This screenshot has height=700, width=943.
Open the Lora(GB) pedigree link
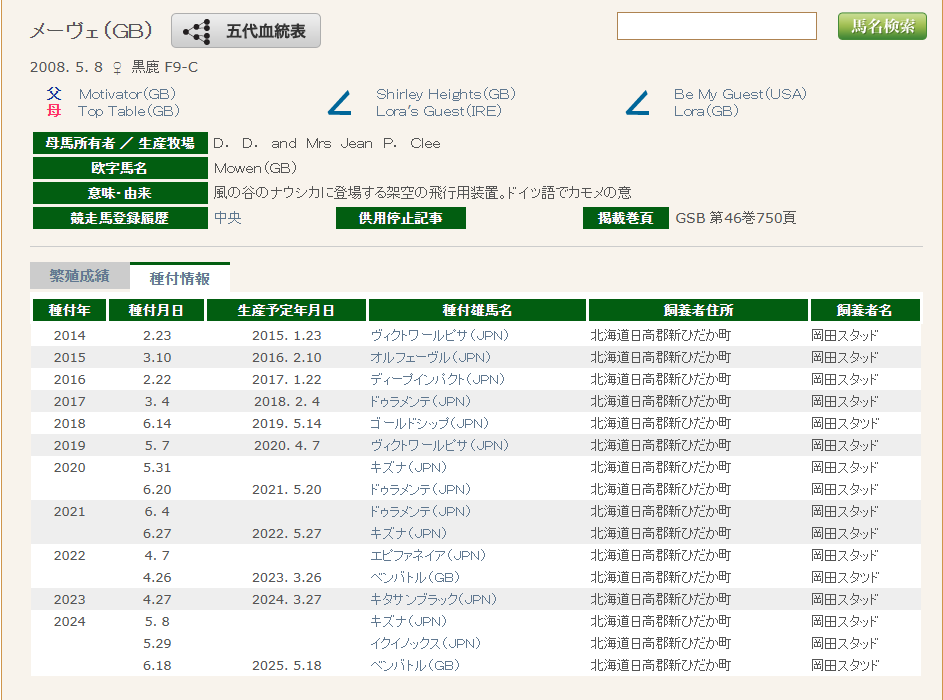(705, 111)
